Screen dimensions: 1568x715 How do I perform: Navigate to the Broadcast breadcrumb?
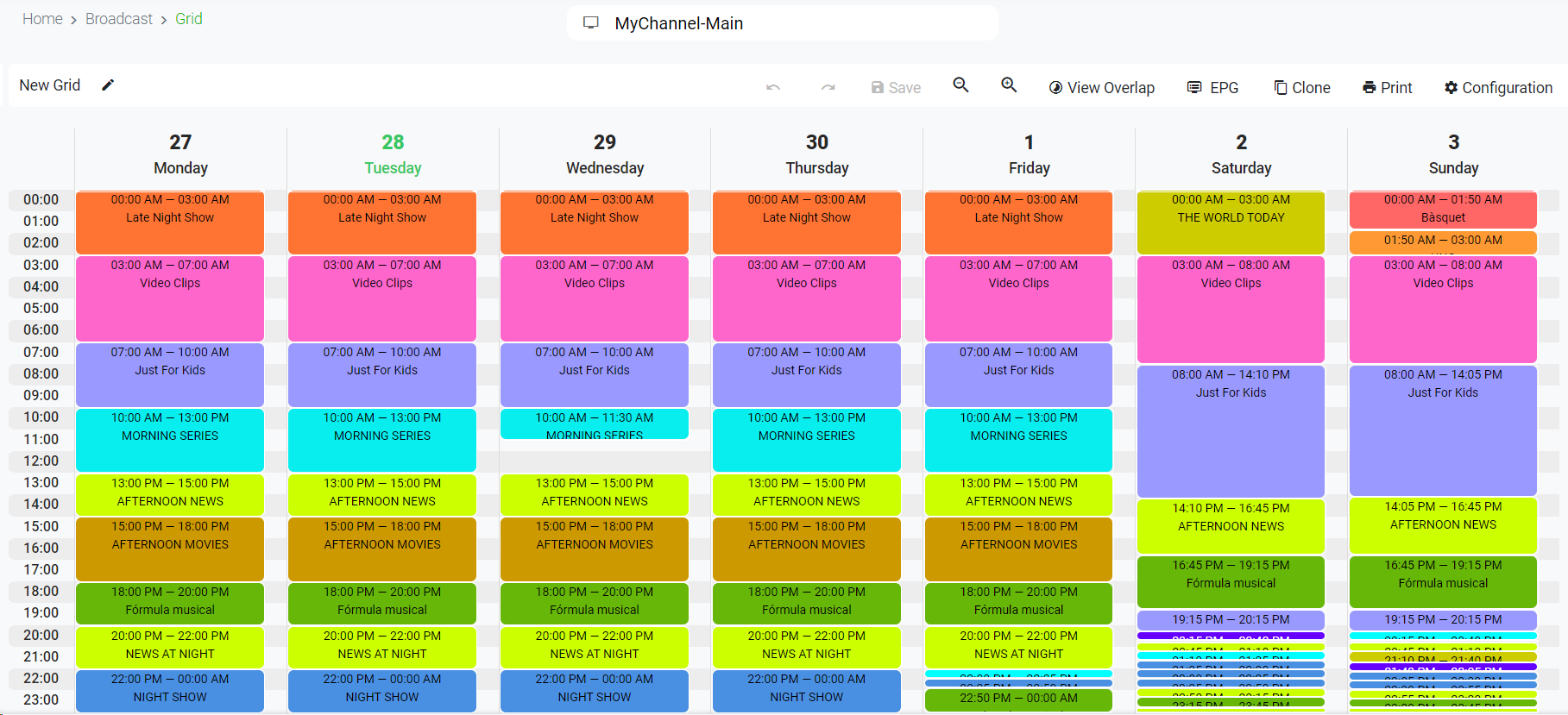[119, 19]
